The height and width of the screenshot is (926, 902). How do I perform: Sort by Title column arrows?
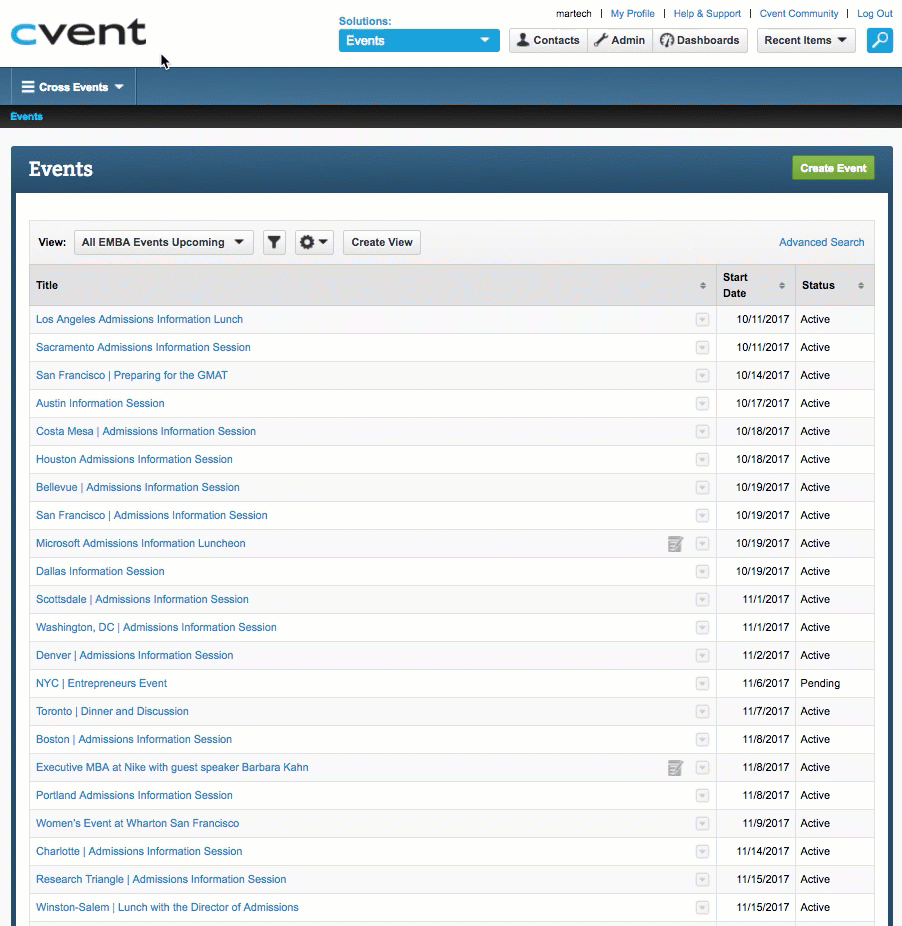click(x=702, y=285)
